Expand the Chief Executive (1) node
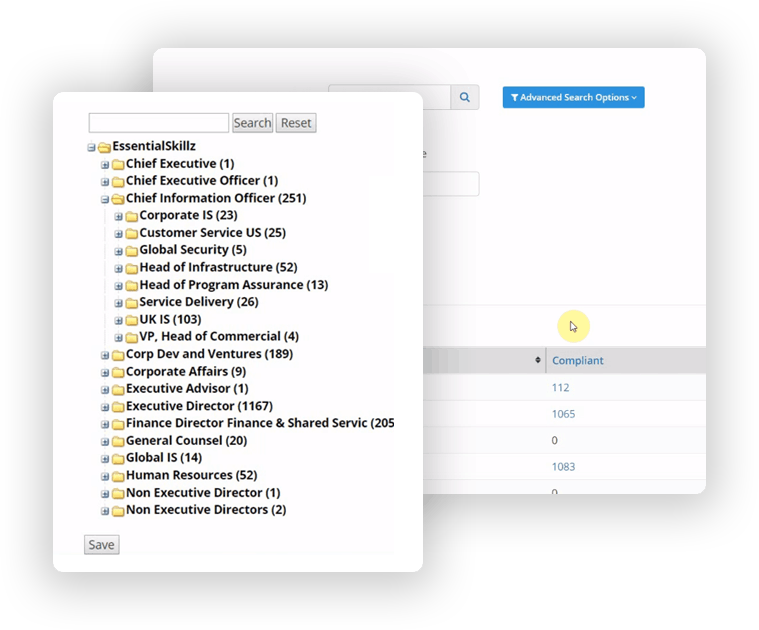Screen dimensions: 759x630 [105, 165]
